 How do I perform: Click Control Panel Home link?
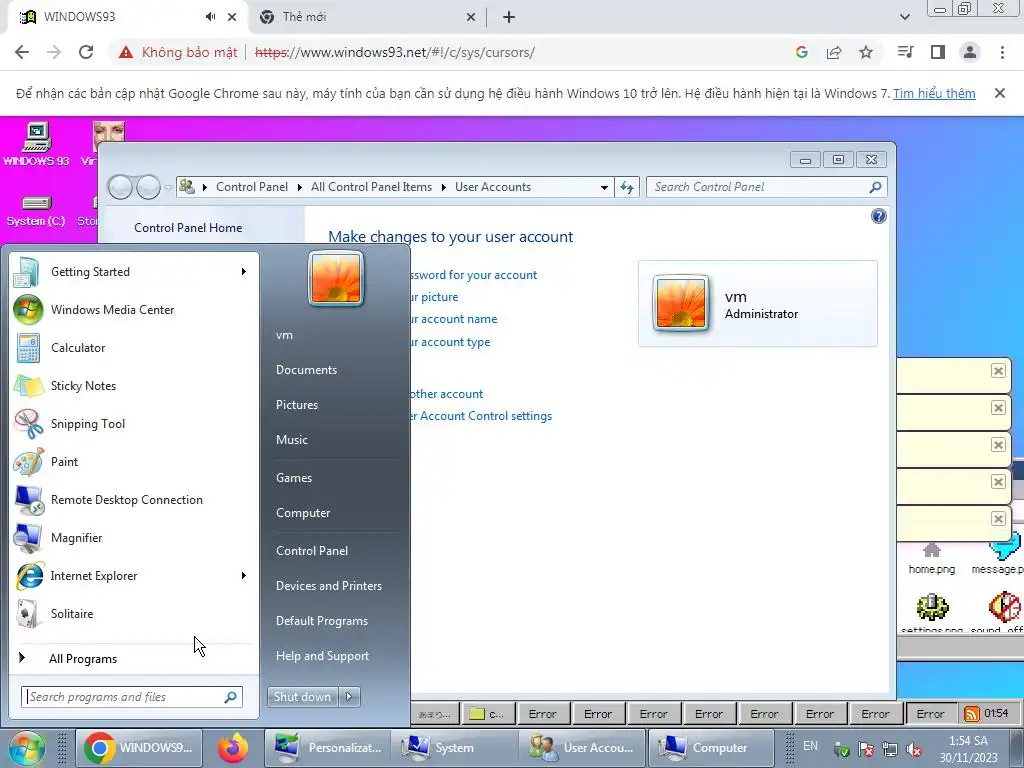(188, 228)
